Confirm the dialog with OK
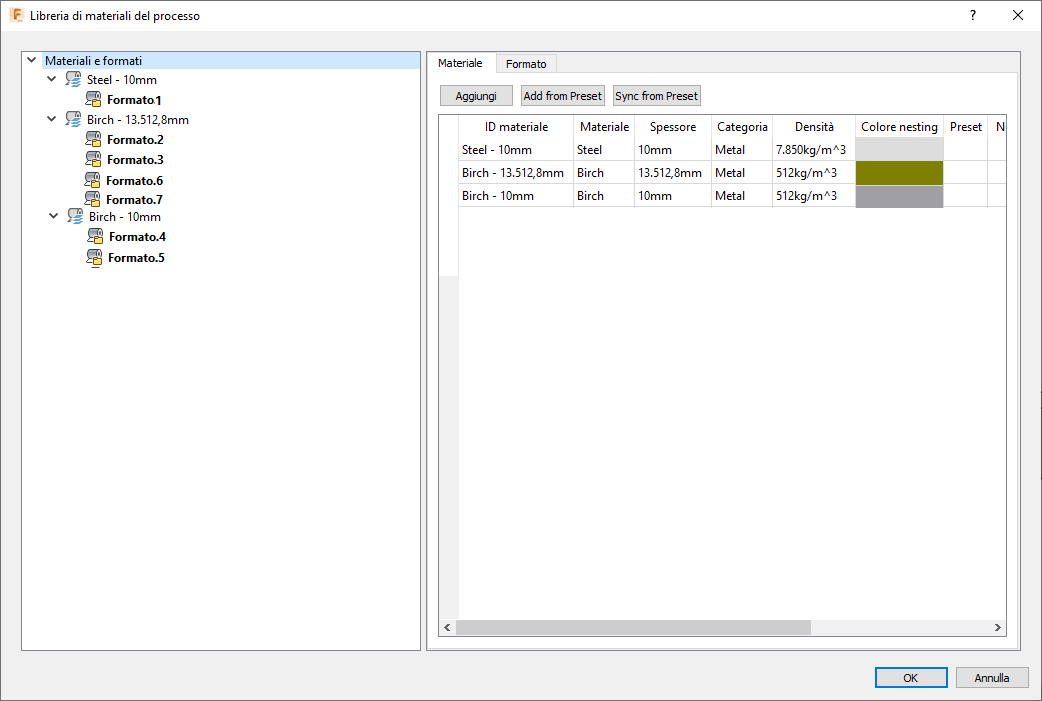 pos(910,677)
